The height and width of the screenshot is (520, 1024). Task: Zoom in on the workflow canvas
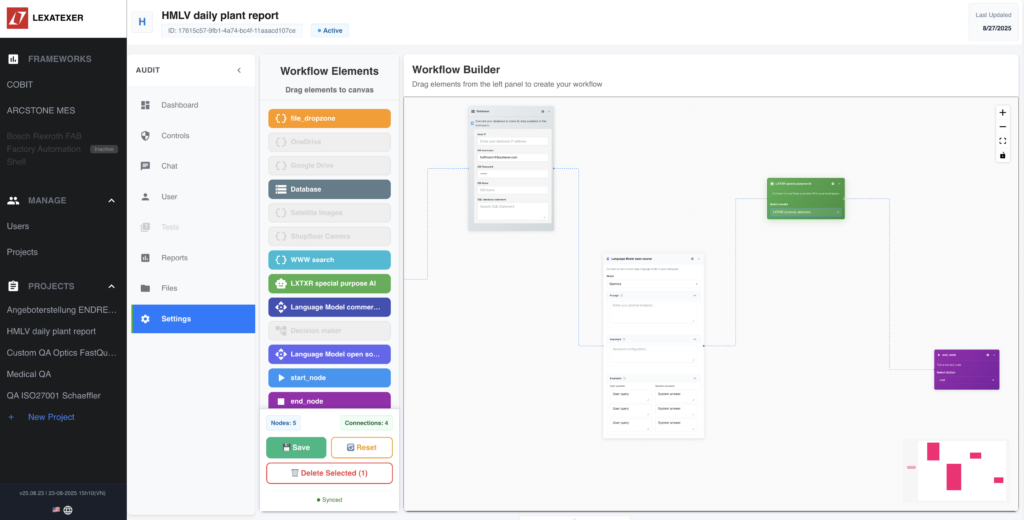pos(1003,112)
